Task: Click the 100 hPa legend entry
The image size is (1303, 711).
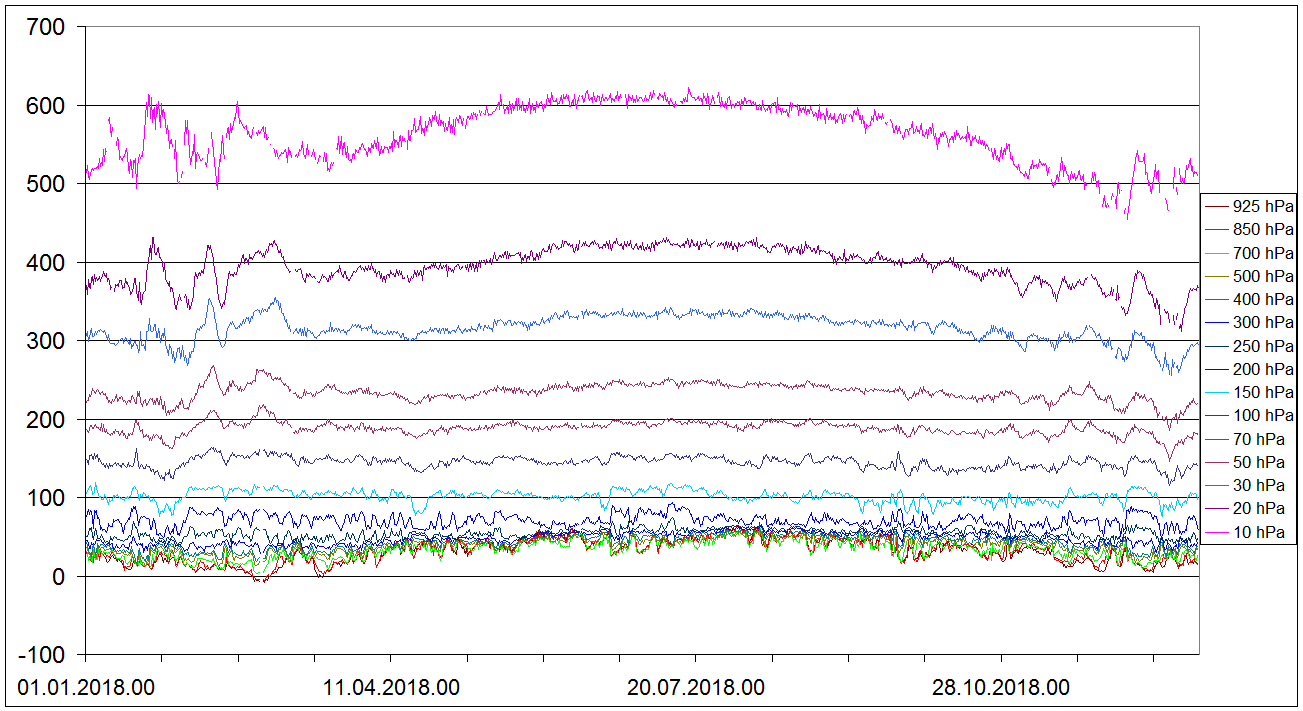Action: click(1262, 415)
